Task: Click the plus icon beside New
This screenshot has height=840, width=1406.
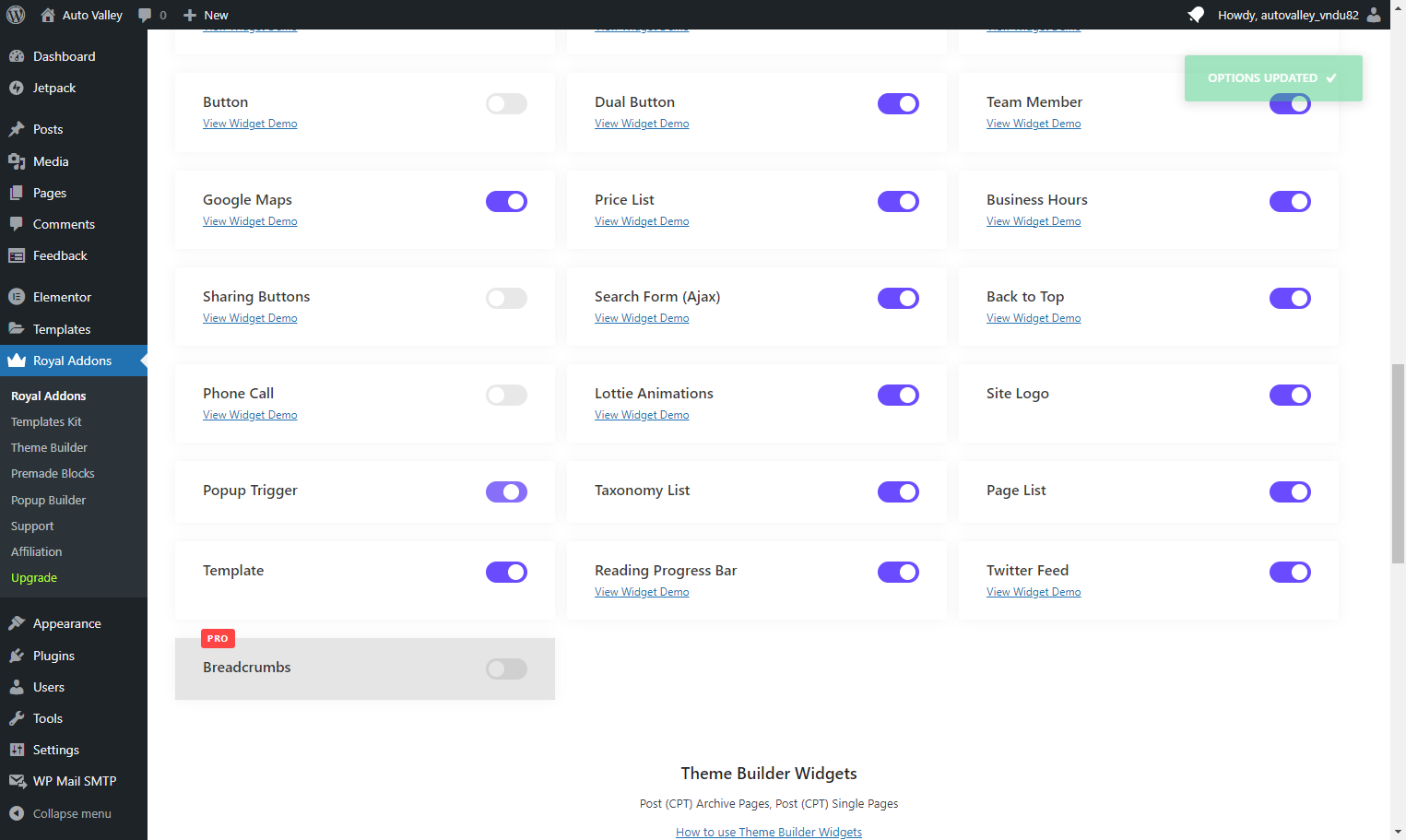Action: 190,15
